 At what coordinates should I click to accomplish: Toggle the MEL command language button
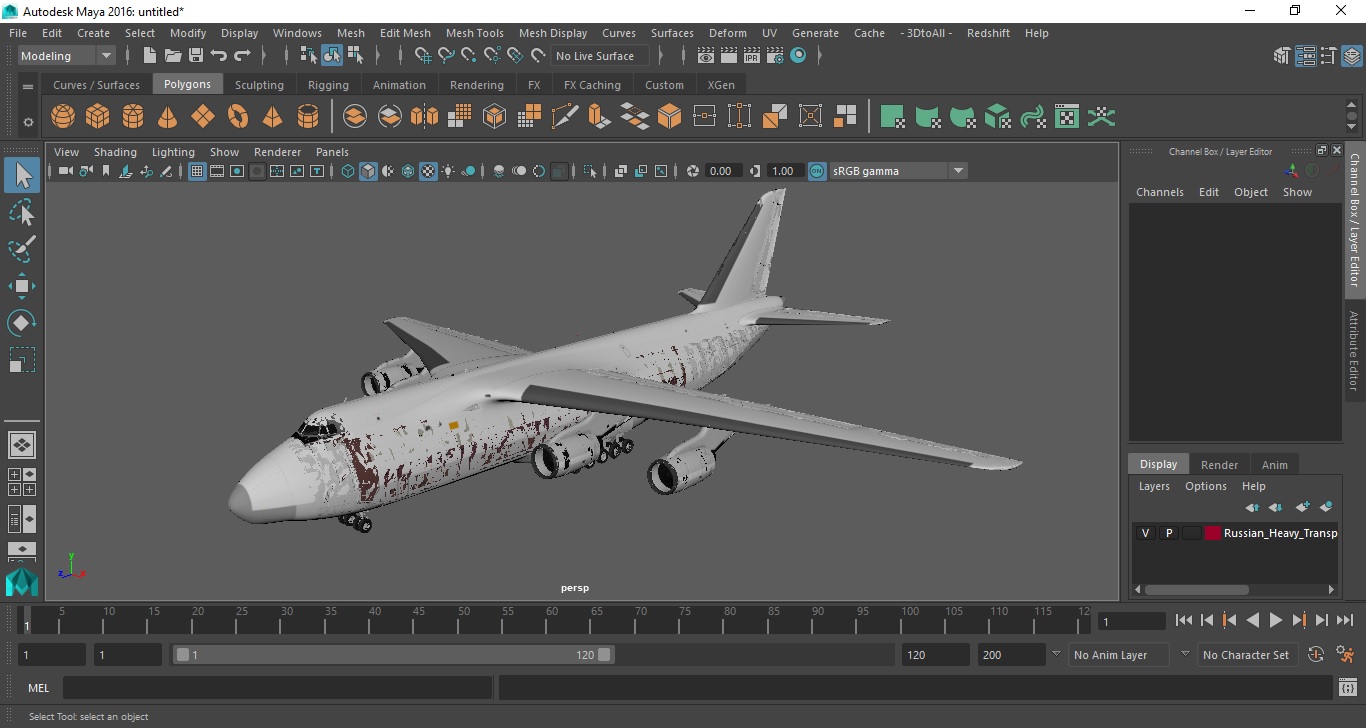(x=38, y=688)
